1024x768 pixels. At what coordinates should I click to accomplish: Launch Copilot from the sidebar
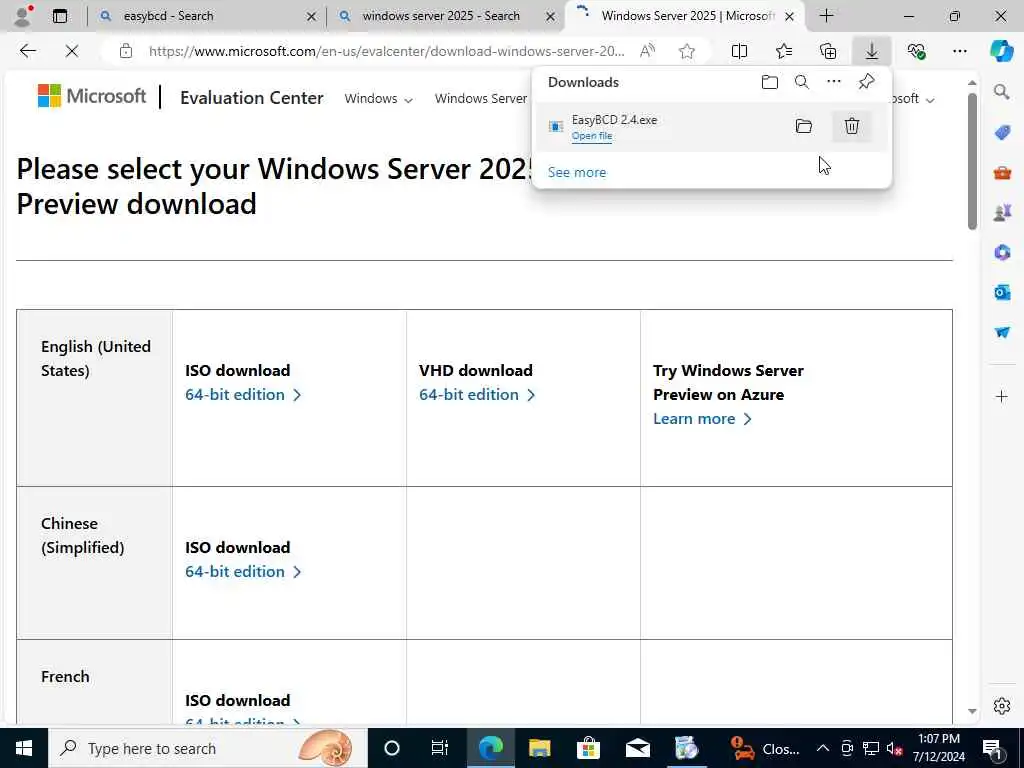point(1001,51)
